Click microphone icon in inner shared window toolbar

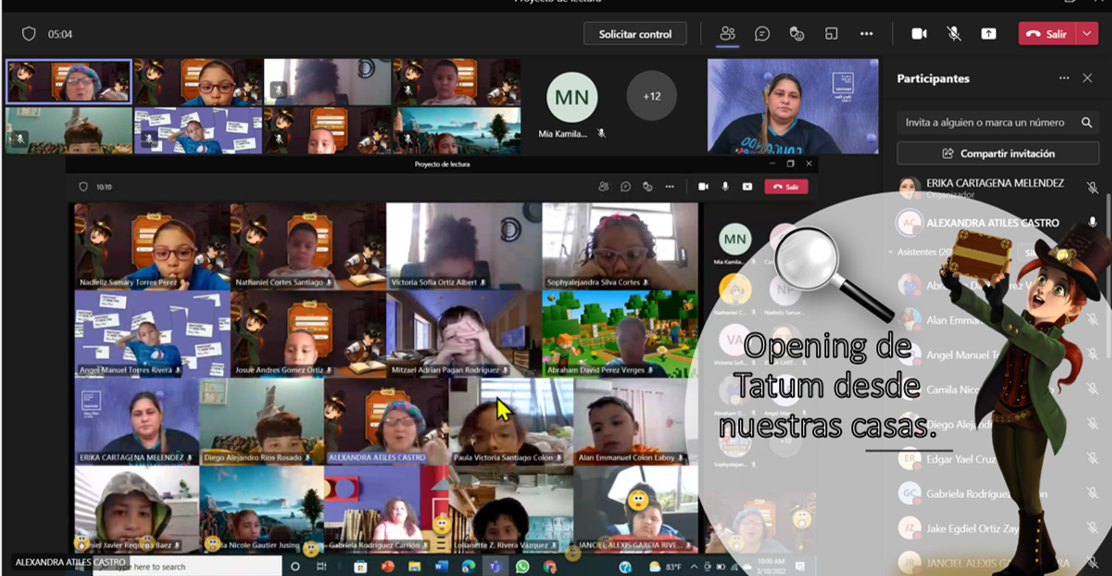[x=725, y=187]
